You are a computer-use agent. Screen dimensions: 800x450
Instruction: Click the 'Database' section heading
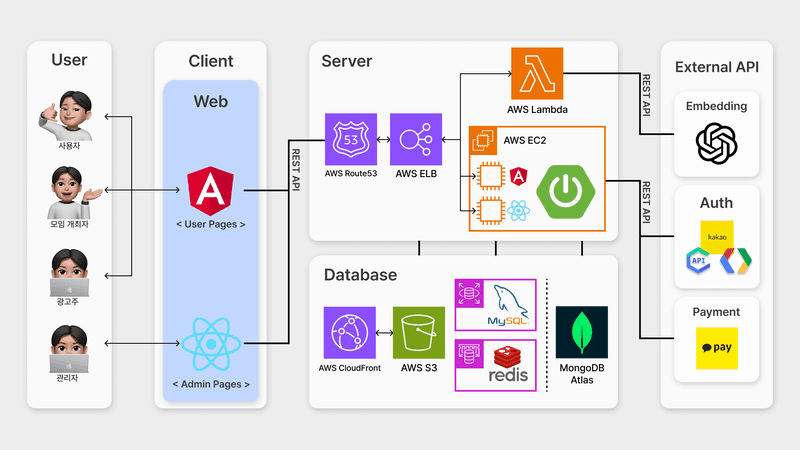[x=360, y=275]
